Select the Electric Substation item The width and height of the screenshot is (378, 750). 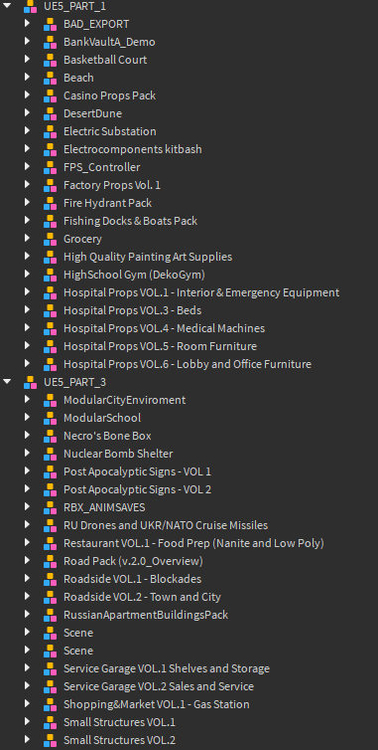tap(110, 132)
